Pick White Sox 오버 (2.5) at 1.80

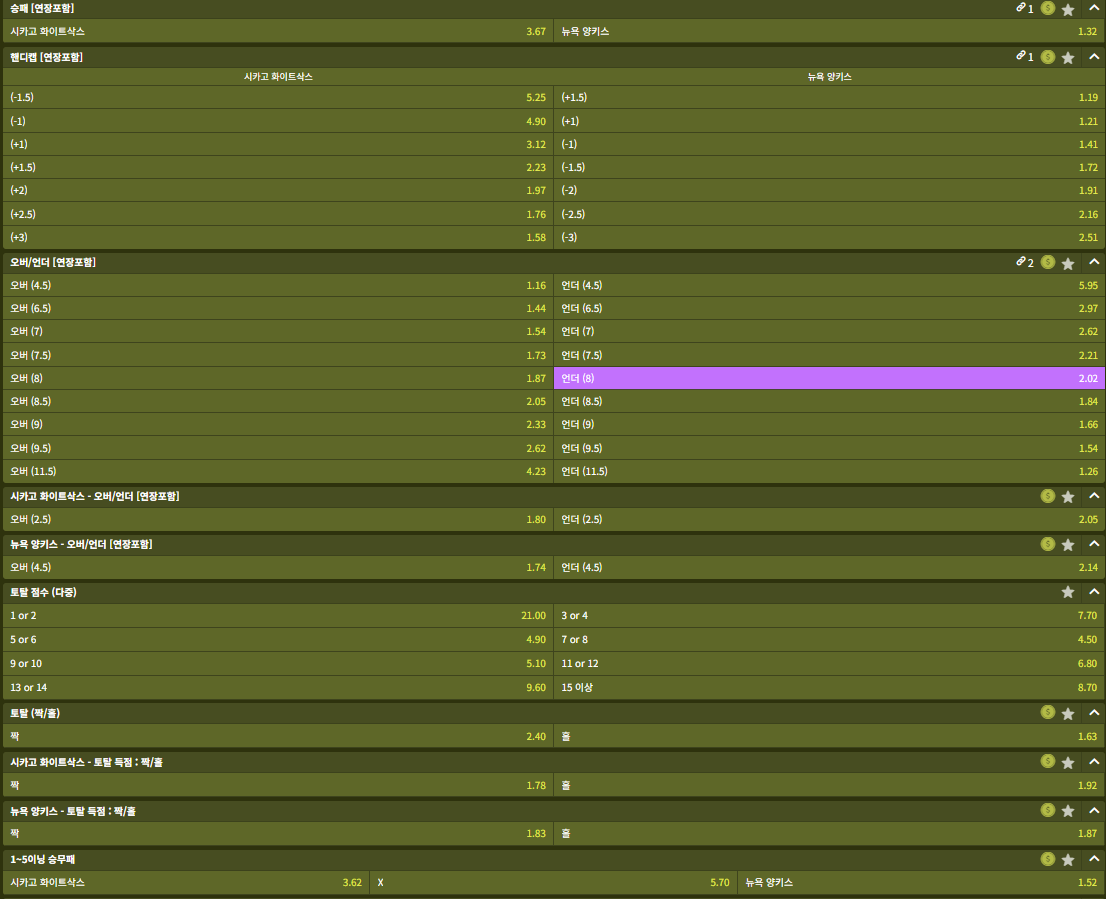pos(278,519)
